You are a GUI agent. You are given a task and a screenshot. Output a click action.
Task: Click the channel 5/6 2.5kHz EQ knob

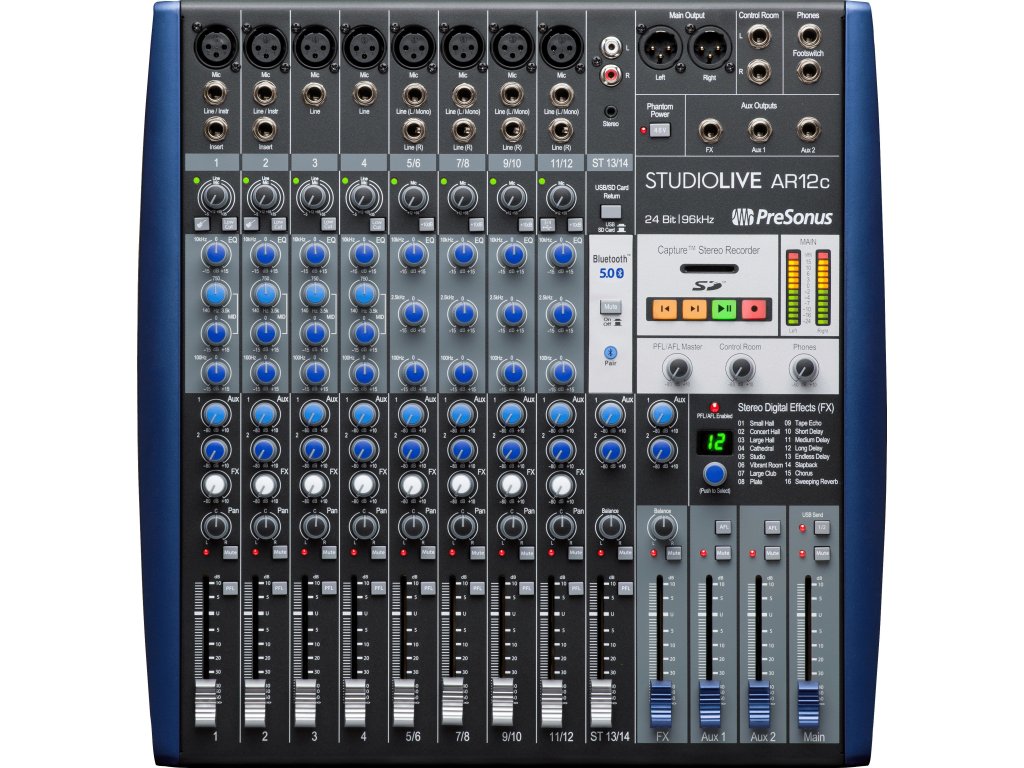tap(413, 313)
